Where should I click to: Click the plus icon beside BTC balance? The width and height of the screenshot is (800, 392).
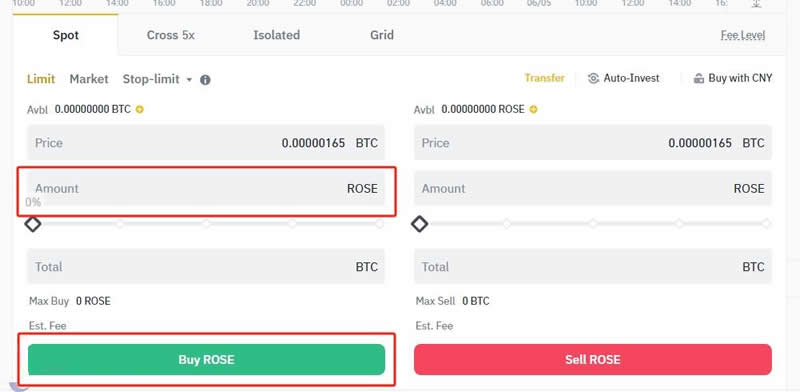click(x=139, y=109)
